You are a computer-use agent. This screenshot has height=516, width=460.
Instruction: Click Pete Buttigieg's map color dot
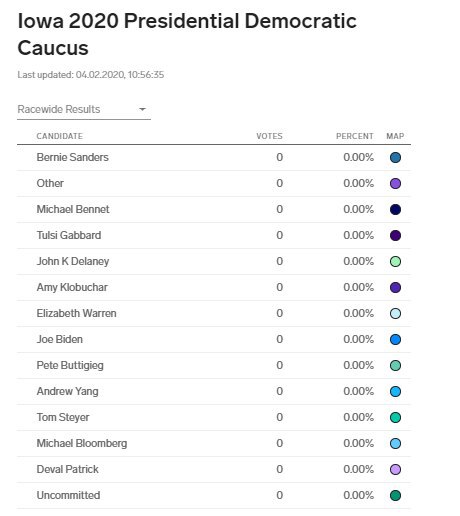pos(395,365)
